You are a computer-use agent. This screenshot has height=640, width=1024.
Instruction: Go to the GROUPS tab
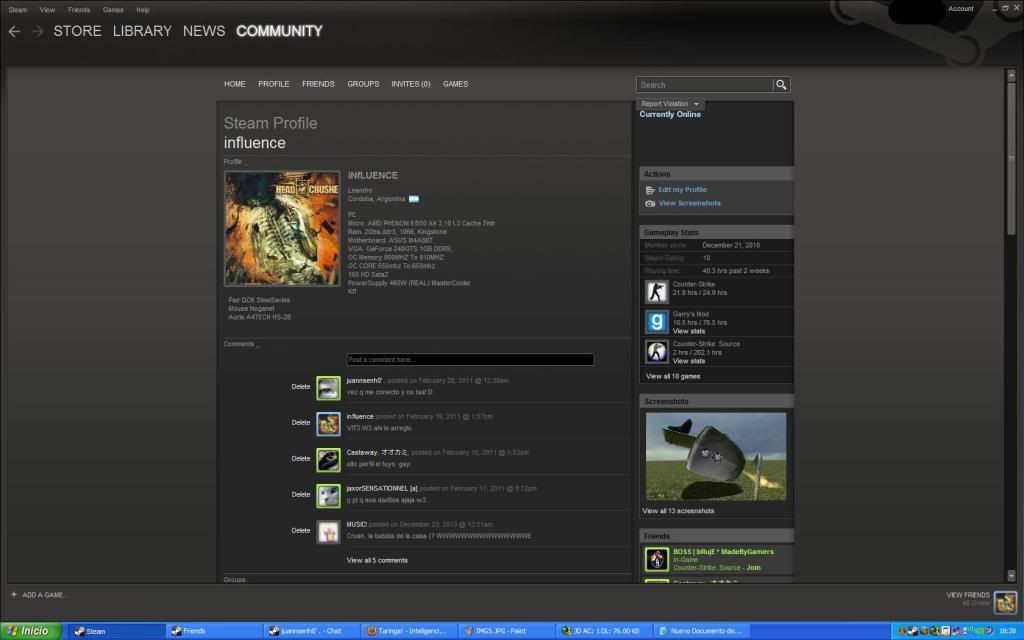point(363,84)
